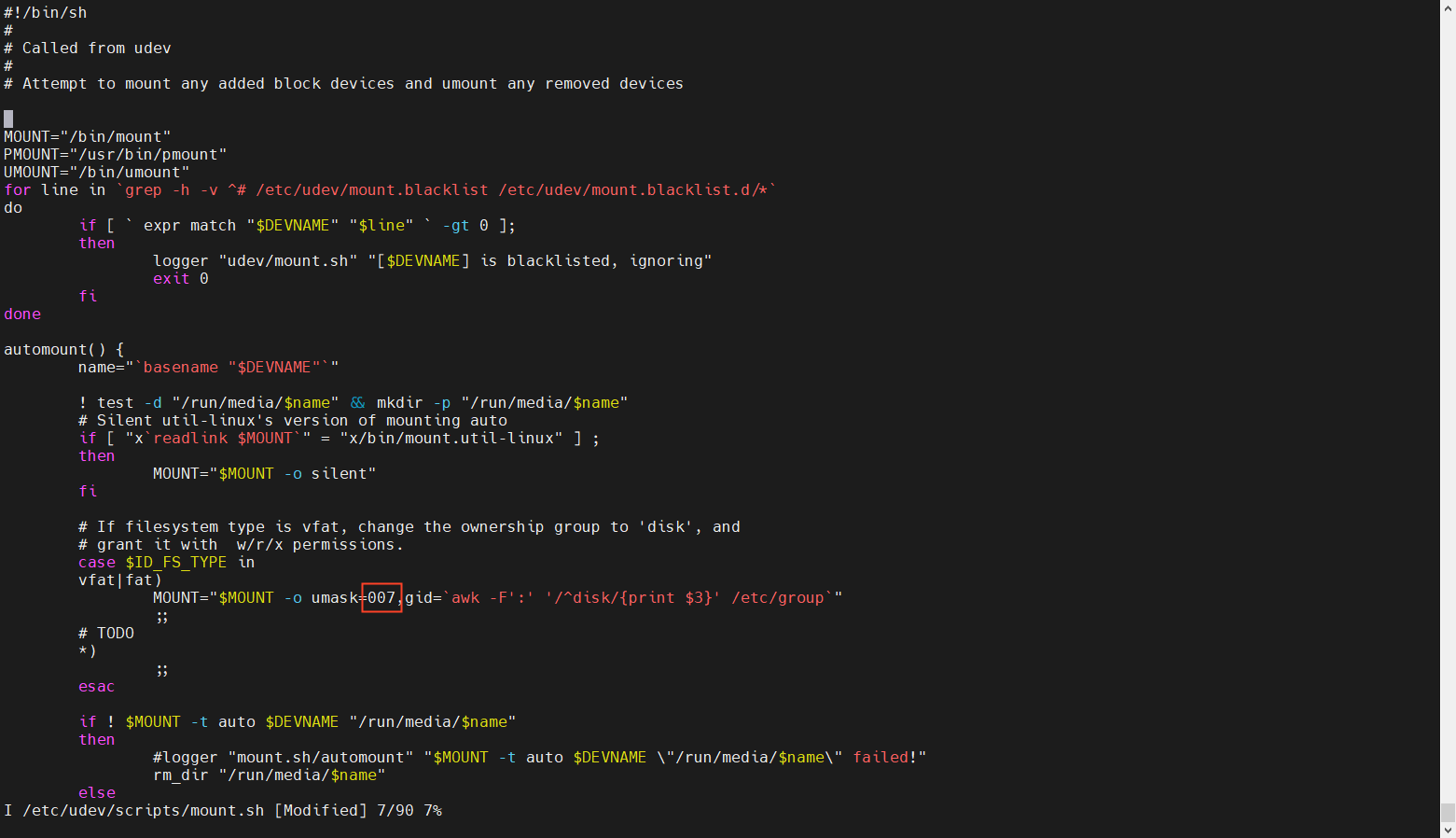1456x838 pixels.
Task: Click the MOUNT="$MOUNT -o silent" line
Action: click(x=265, y=473)
